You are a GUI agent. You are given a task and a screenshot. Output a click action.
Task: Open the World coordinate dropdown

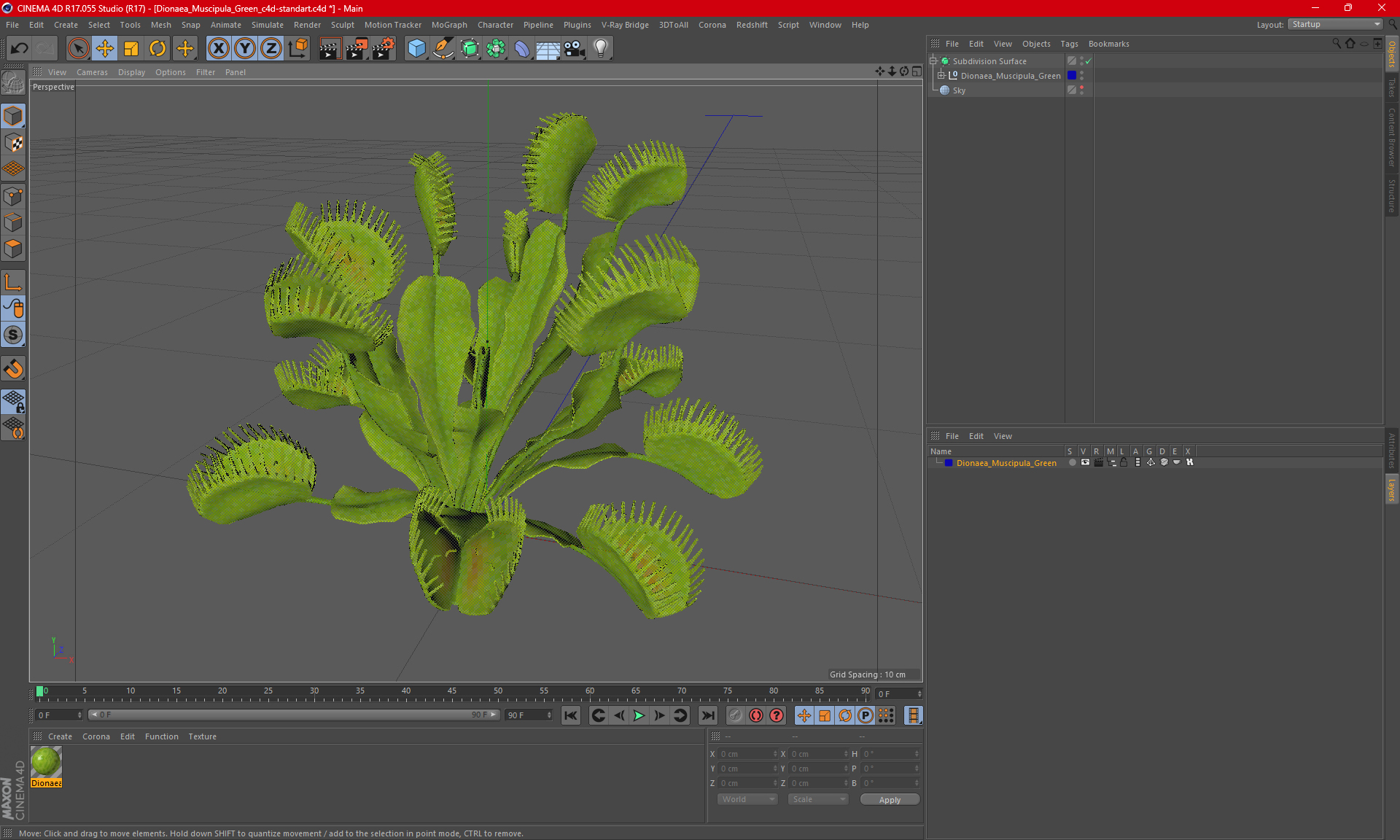[x=747, y=799]
